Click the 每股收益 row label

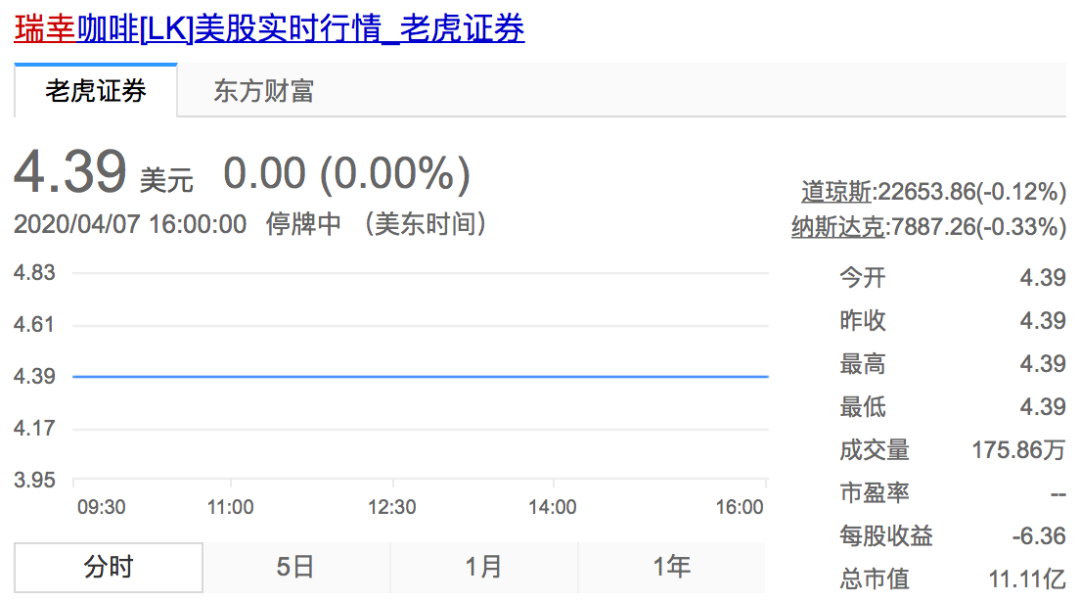tap(886, 536)
